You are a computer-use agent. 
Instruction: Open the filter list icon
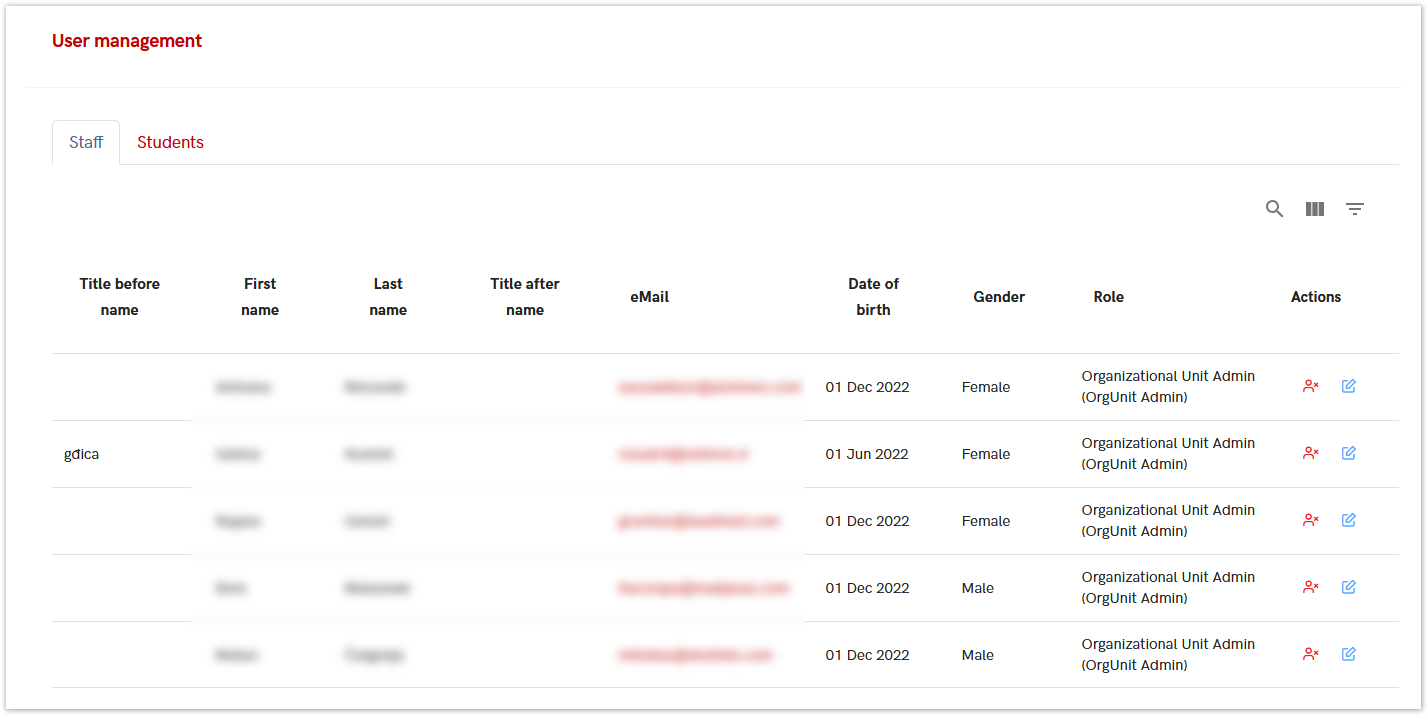click(x=1355, y=209)
